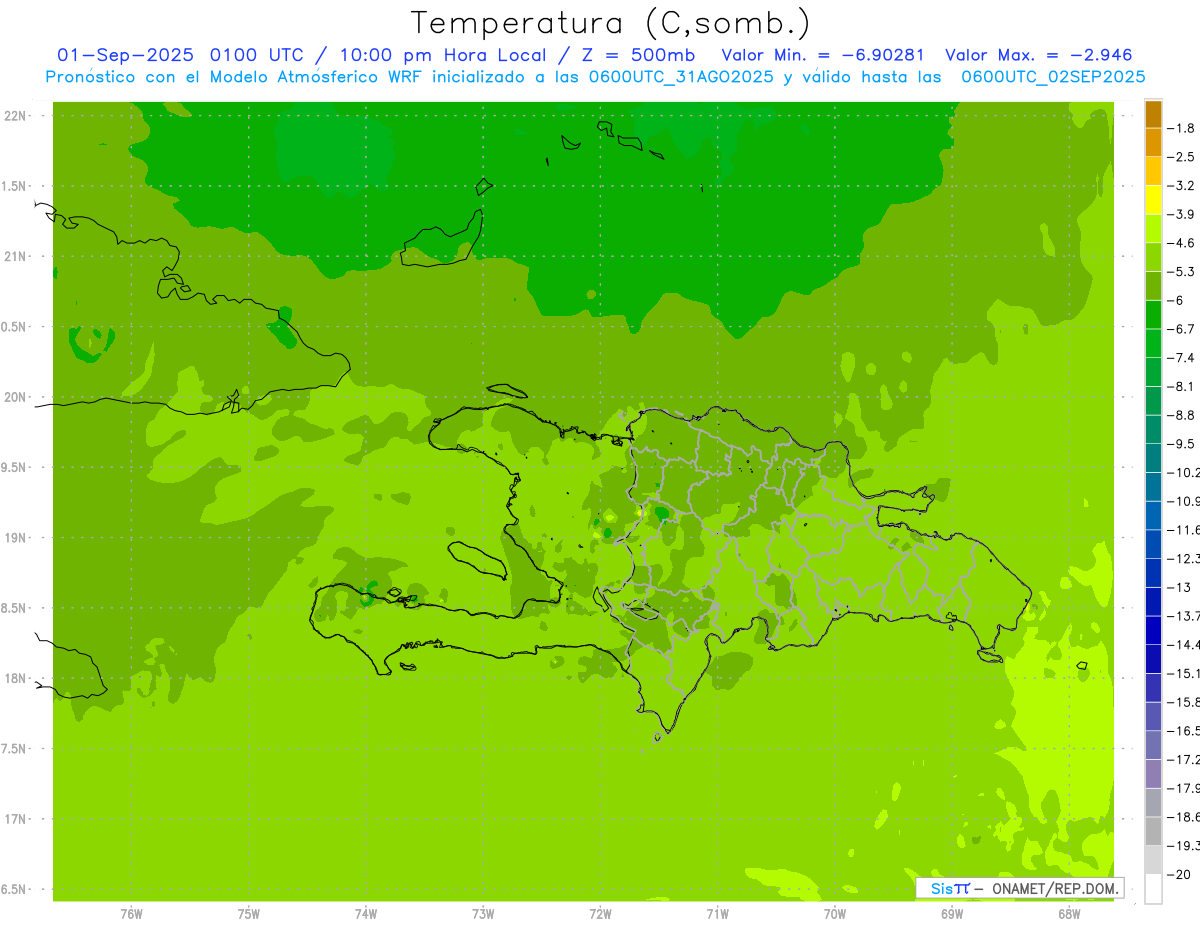Click the '-6.7' colorbar value
Screen dimensions: 1200x927
pyautogui.click(x=1181, y=329)
